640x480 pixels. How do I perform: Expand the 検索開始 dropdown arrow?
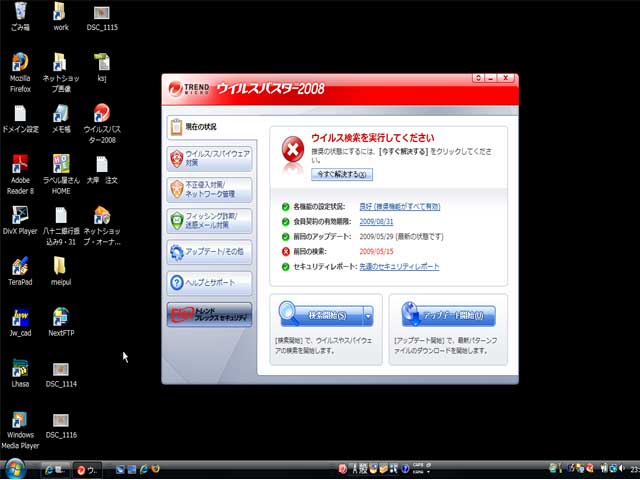(x=369, y=316)
